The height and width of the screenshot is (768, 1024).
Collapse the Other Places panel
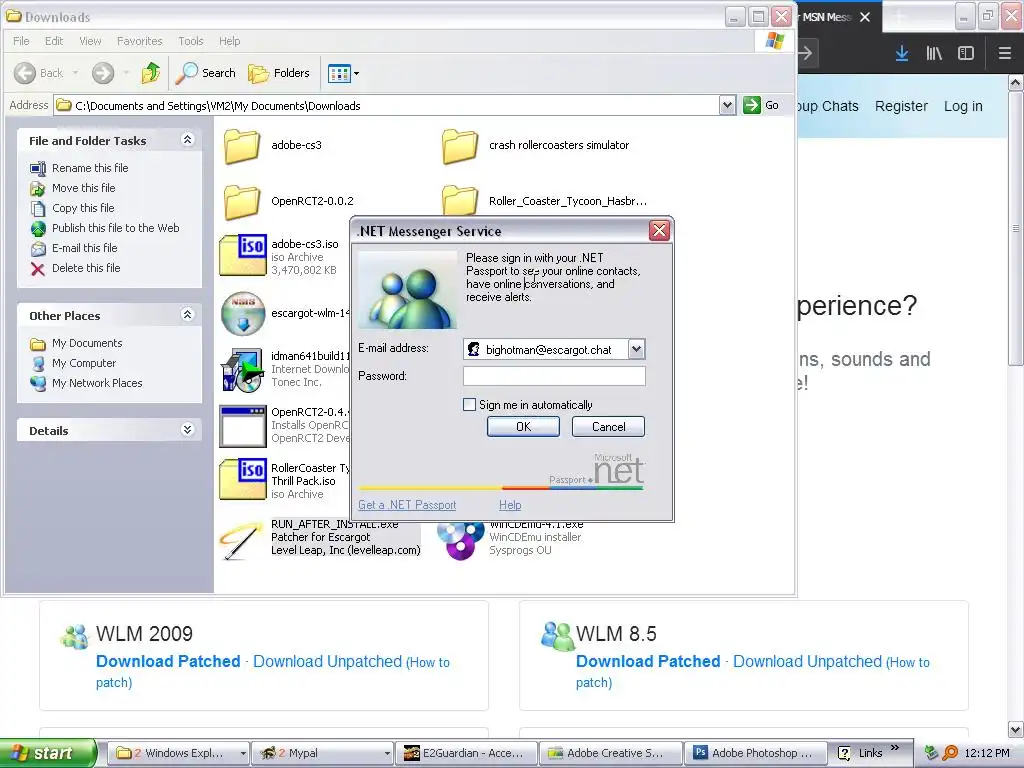187,315
